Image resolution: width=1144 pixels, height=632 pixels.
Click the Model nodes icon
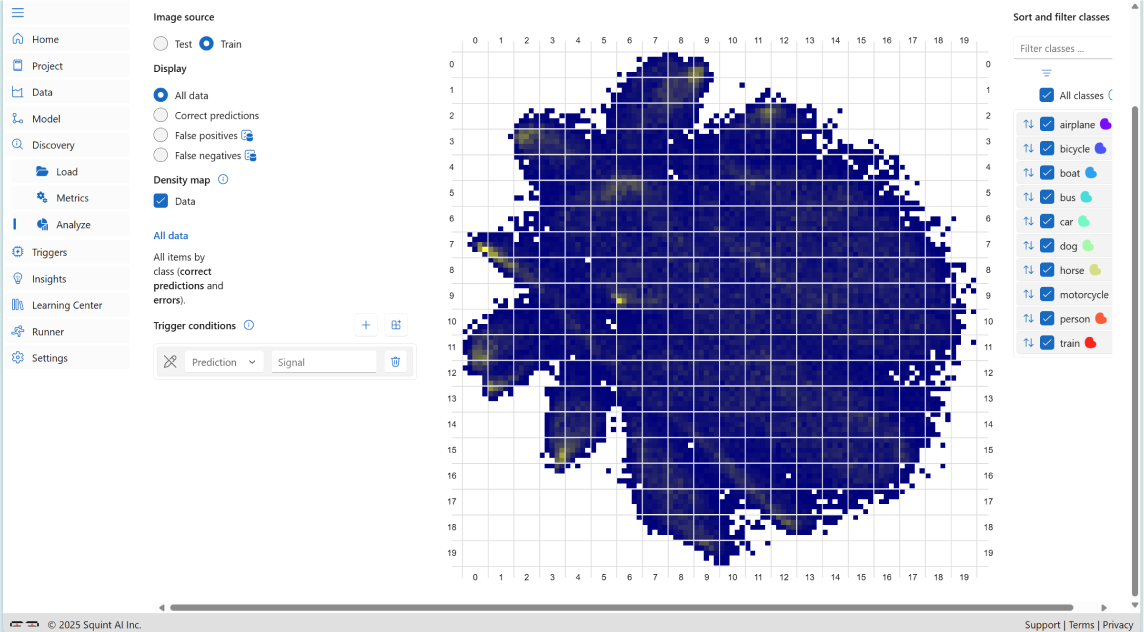pos(18,118)
